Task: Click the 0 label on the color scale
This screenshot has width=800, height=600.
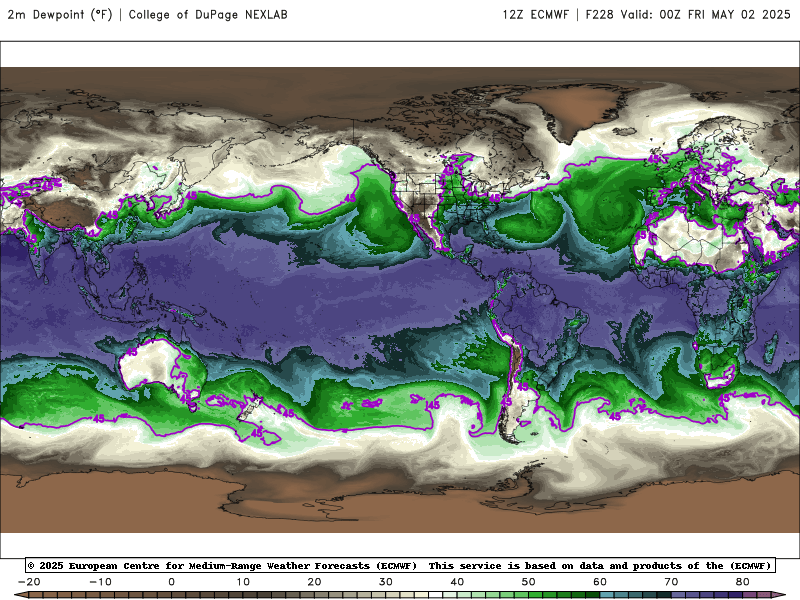Action: tap(171, 582)
